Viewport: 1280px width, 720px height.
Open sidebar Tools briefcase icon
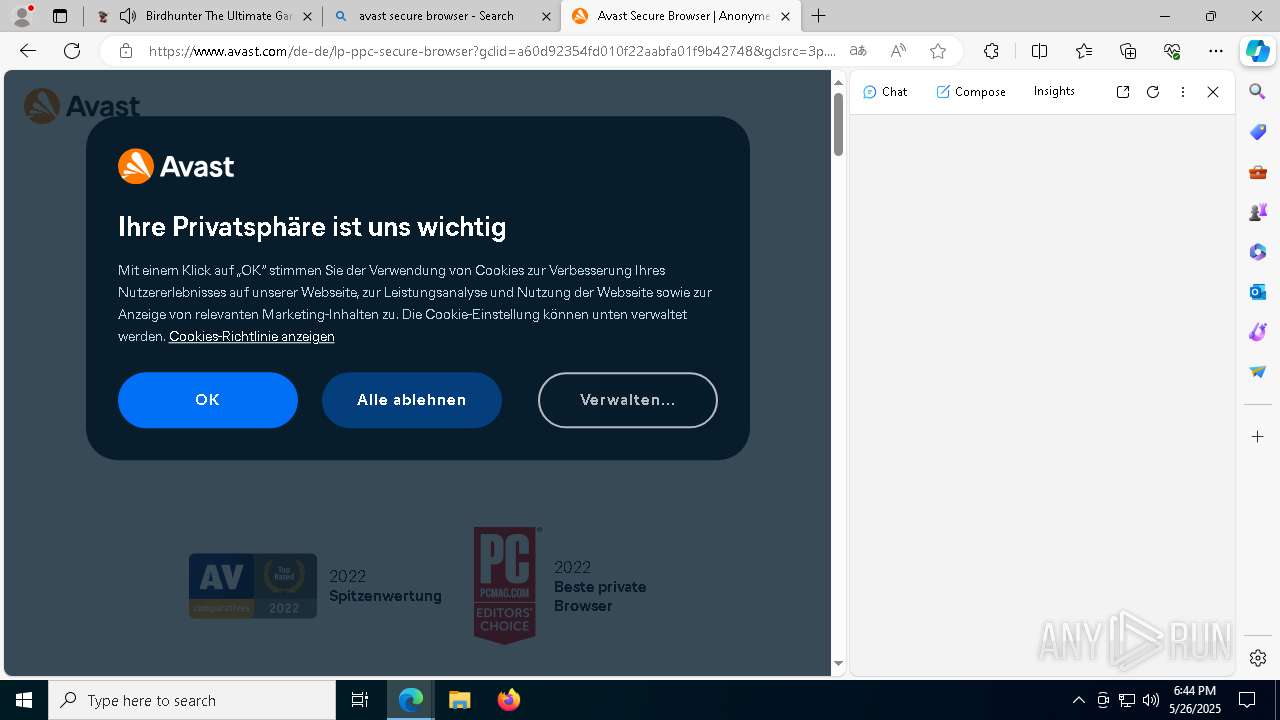[1258, 172]
